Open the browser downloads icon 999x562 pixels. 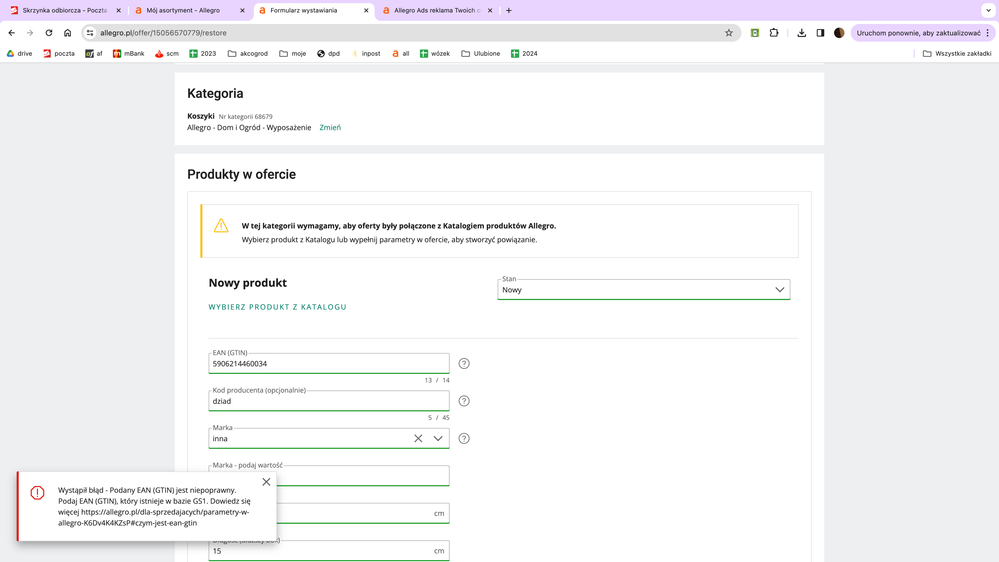pyautogui.click(x=801, y=33)
